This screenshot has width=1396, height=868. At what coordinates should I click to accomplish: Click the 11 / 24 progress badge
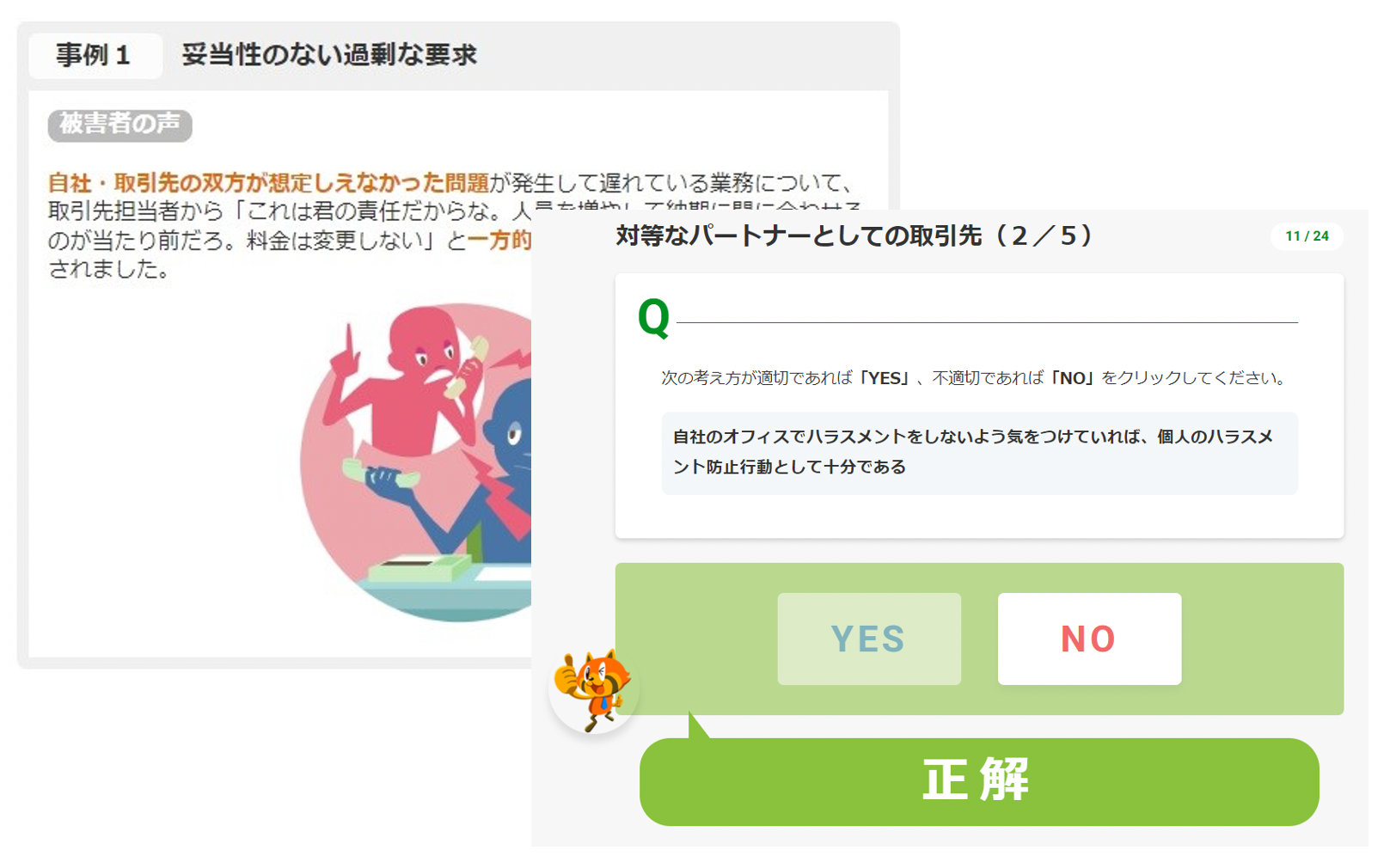[x=1307, y=236]
